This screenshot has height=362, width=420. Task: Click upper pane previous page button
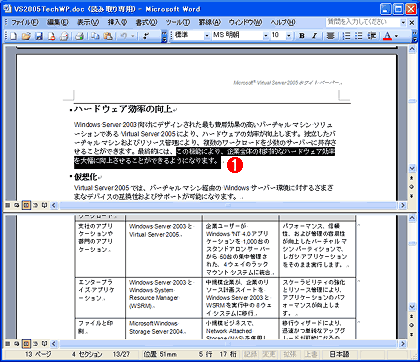tap(412, 178)
